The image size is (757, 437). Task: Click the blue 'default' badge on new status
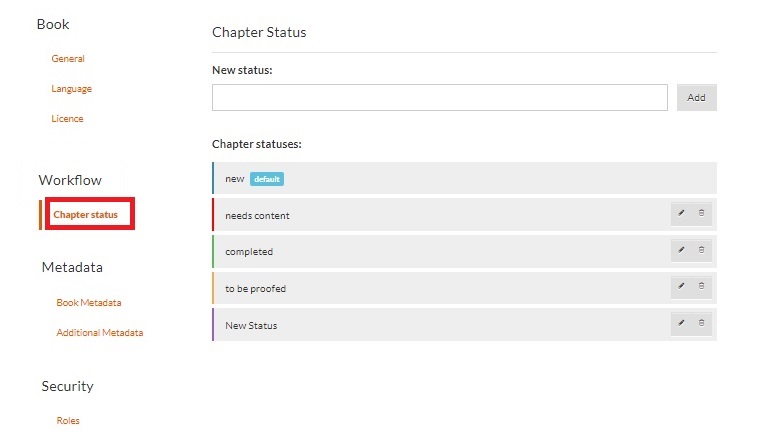[x=267, y=179]
